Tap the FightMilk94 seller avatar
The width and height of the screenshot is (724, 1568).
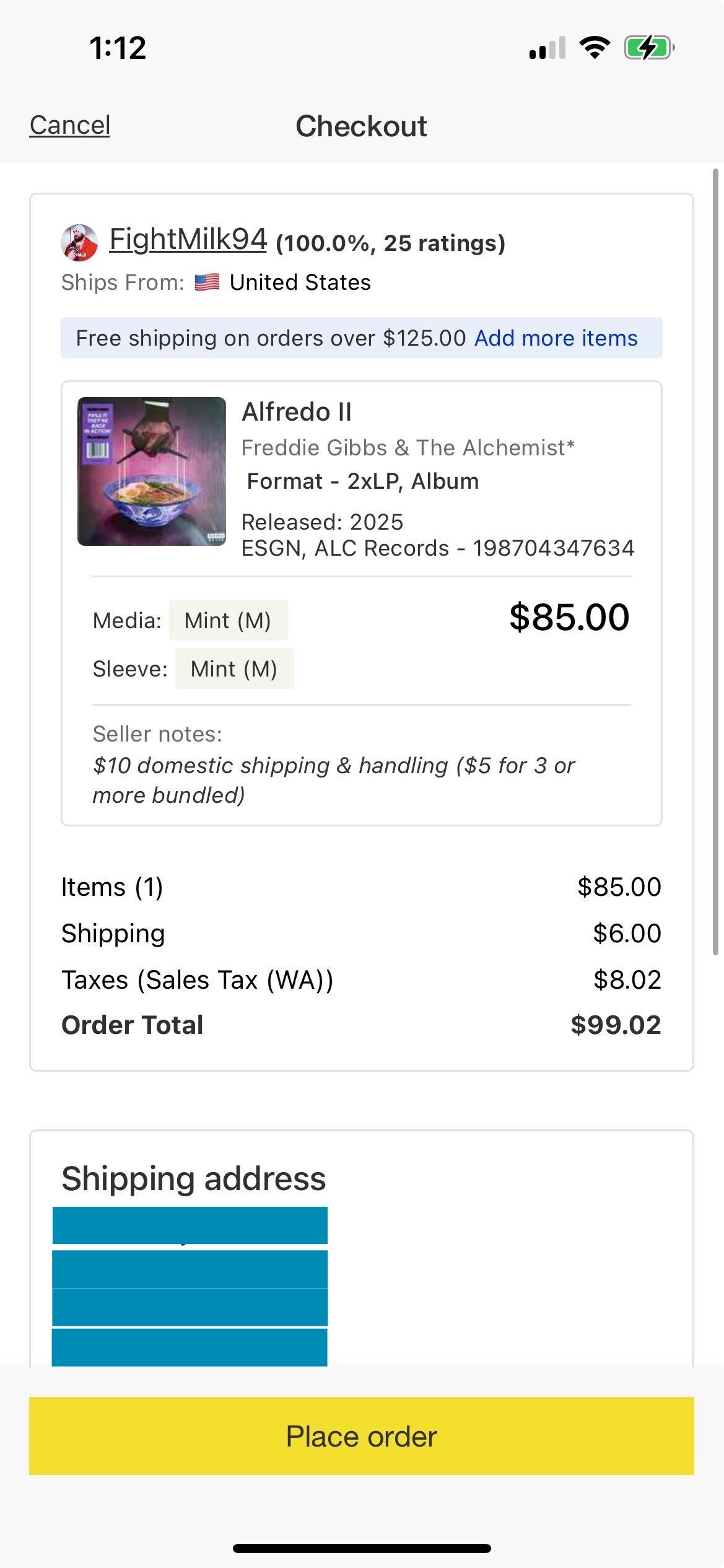tap(79, 242)
